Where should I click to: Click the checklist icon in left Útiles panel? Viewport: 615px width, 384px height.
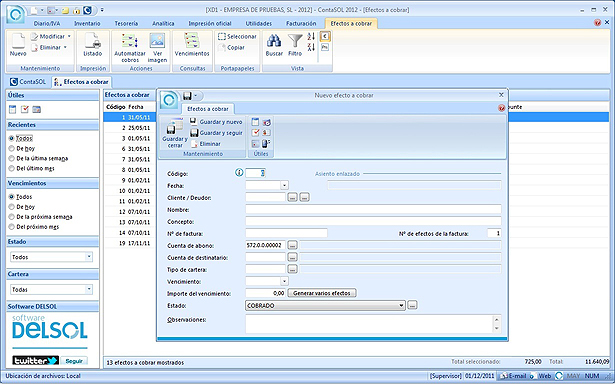pyautogui.click(x=25, y=109)
